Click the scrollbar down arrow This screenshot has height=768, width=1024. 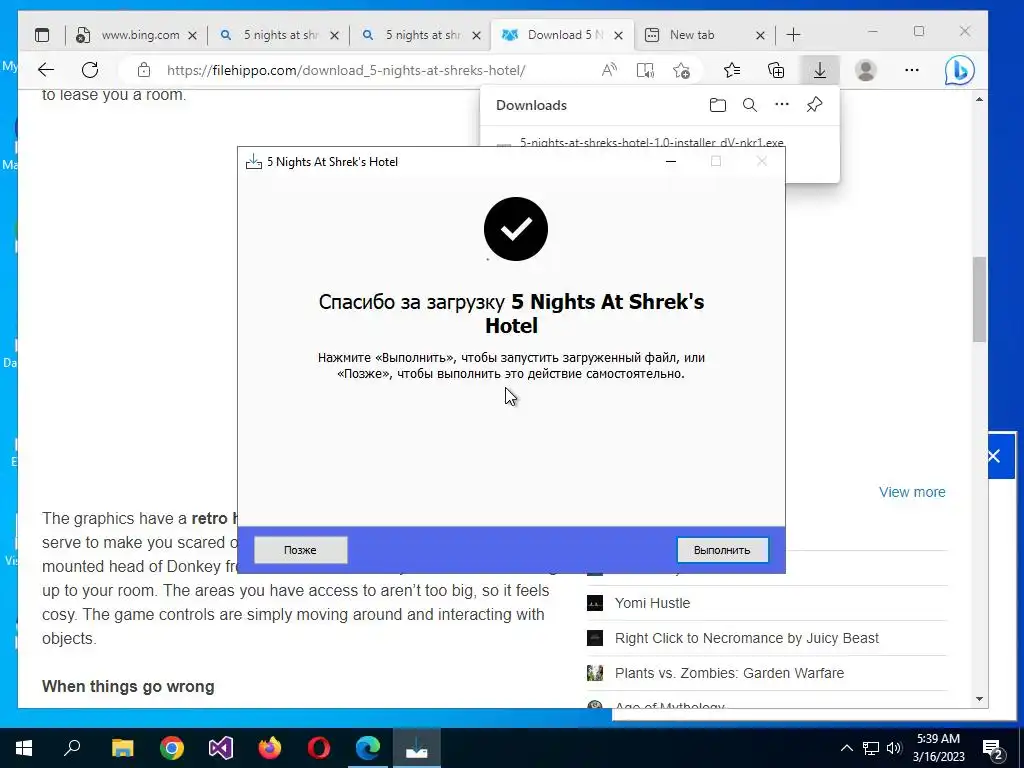point(979,699)
